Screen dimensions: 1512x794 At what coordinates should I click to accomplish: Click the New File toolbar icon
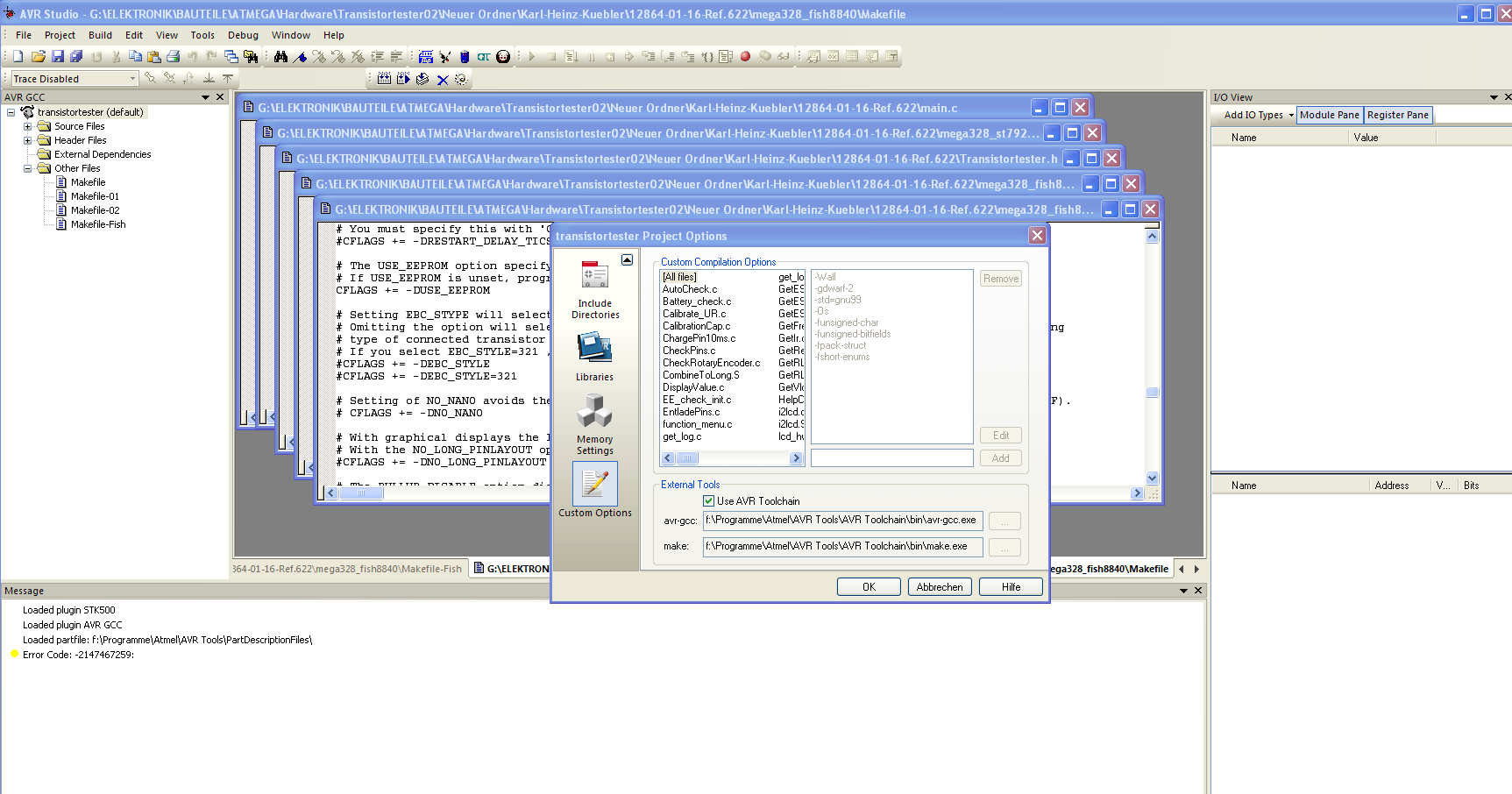[x=18, y=56]
